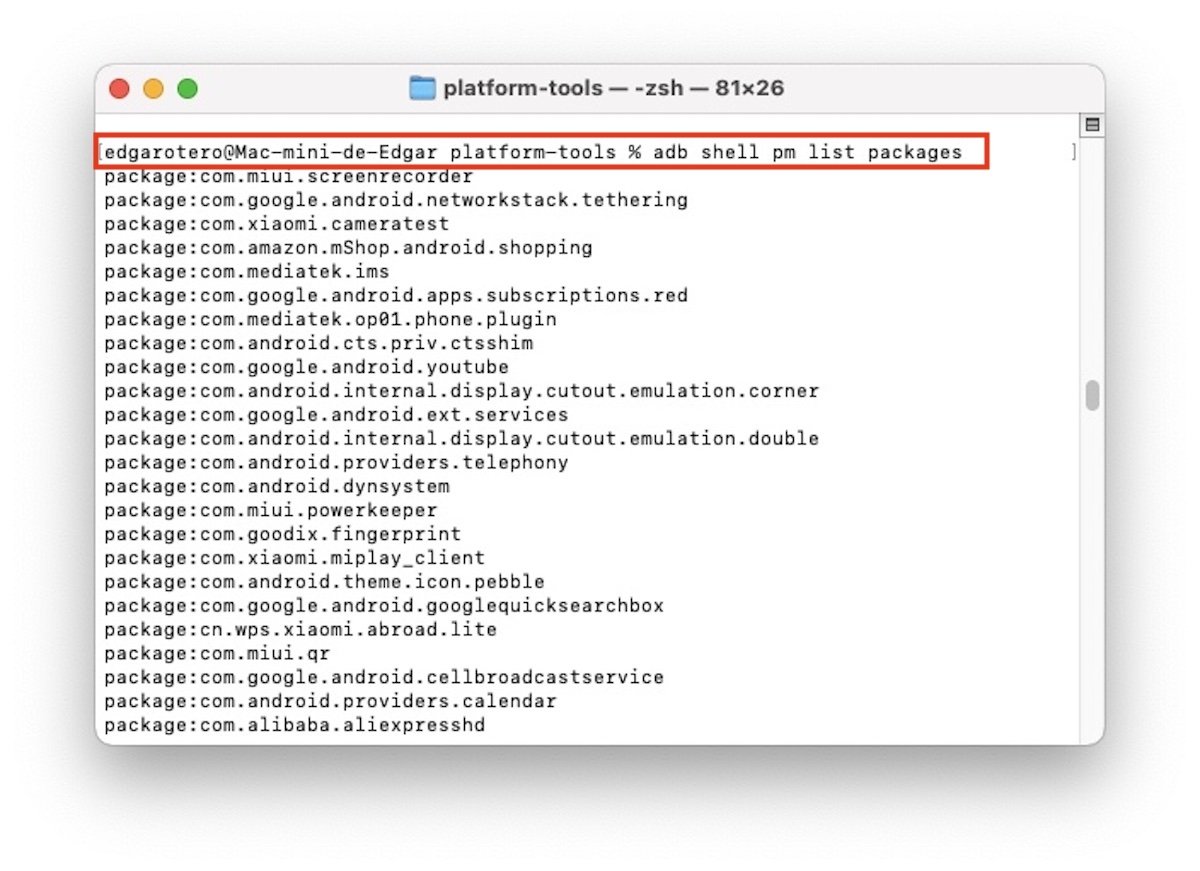Click 'package:com.goodix.fingerprint' in the output
The height and width of the screenshot is (871, 1200).
283,535
